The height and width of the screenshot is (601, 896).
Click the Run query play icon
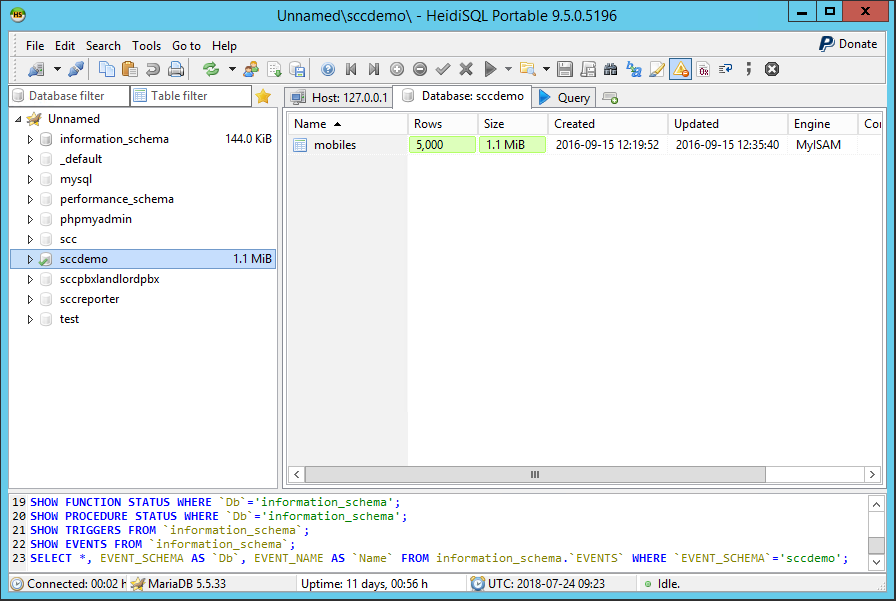(x=490, y=70)
